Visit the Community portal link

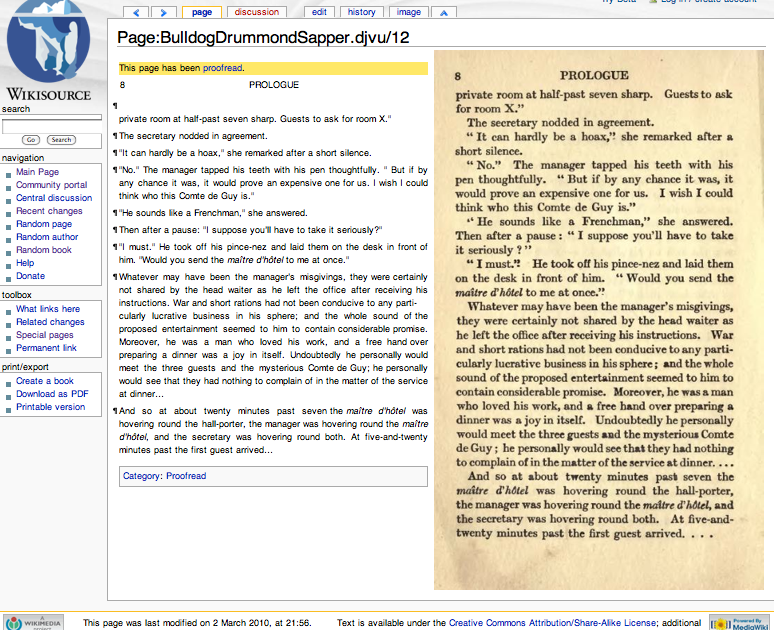(x=51, y=185)
